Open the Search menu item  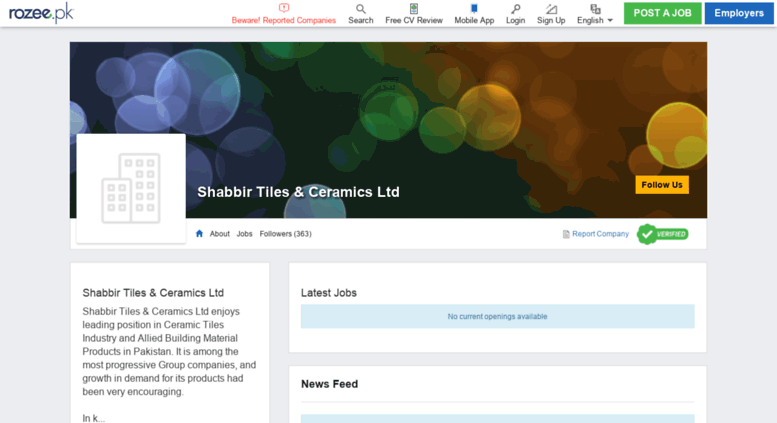(361, 20)
